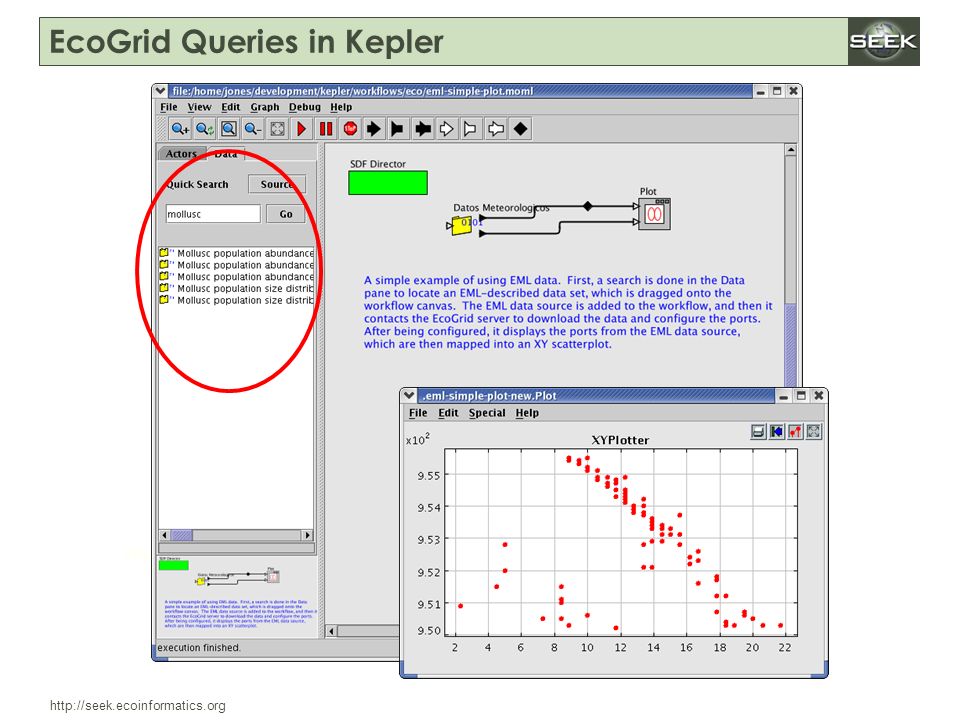Click the Go search button
The height and width of the screenshot is (720, 960).
tap(286, 214)
